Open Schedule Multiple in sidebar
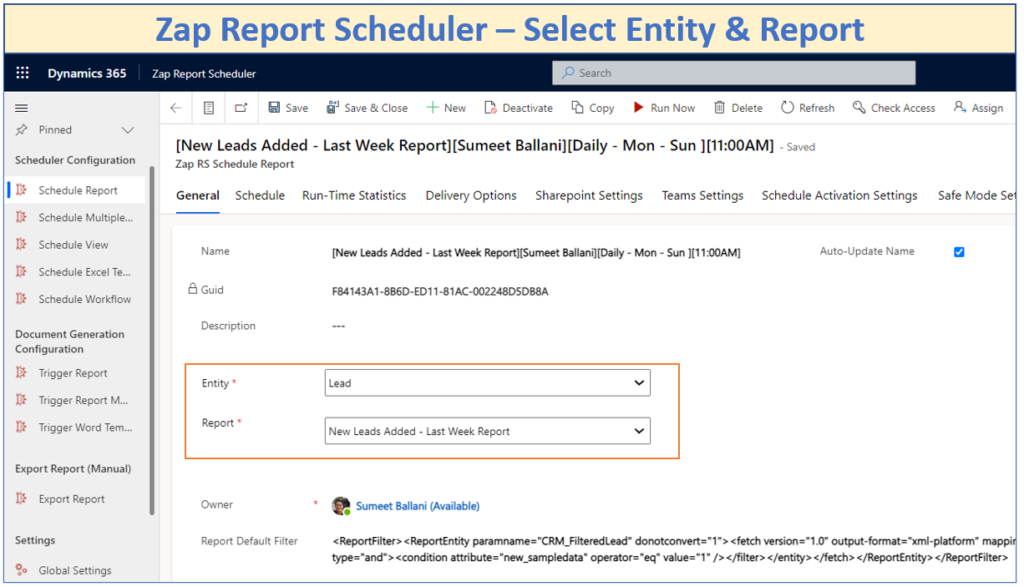Image resolution: width=1024 pixels, height=587 pixels. 86,217
